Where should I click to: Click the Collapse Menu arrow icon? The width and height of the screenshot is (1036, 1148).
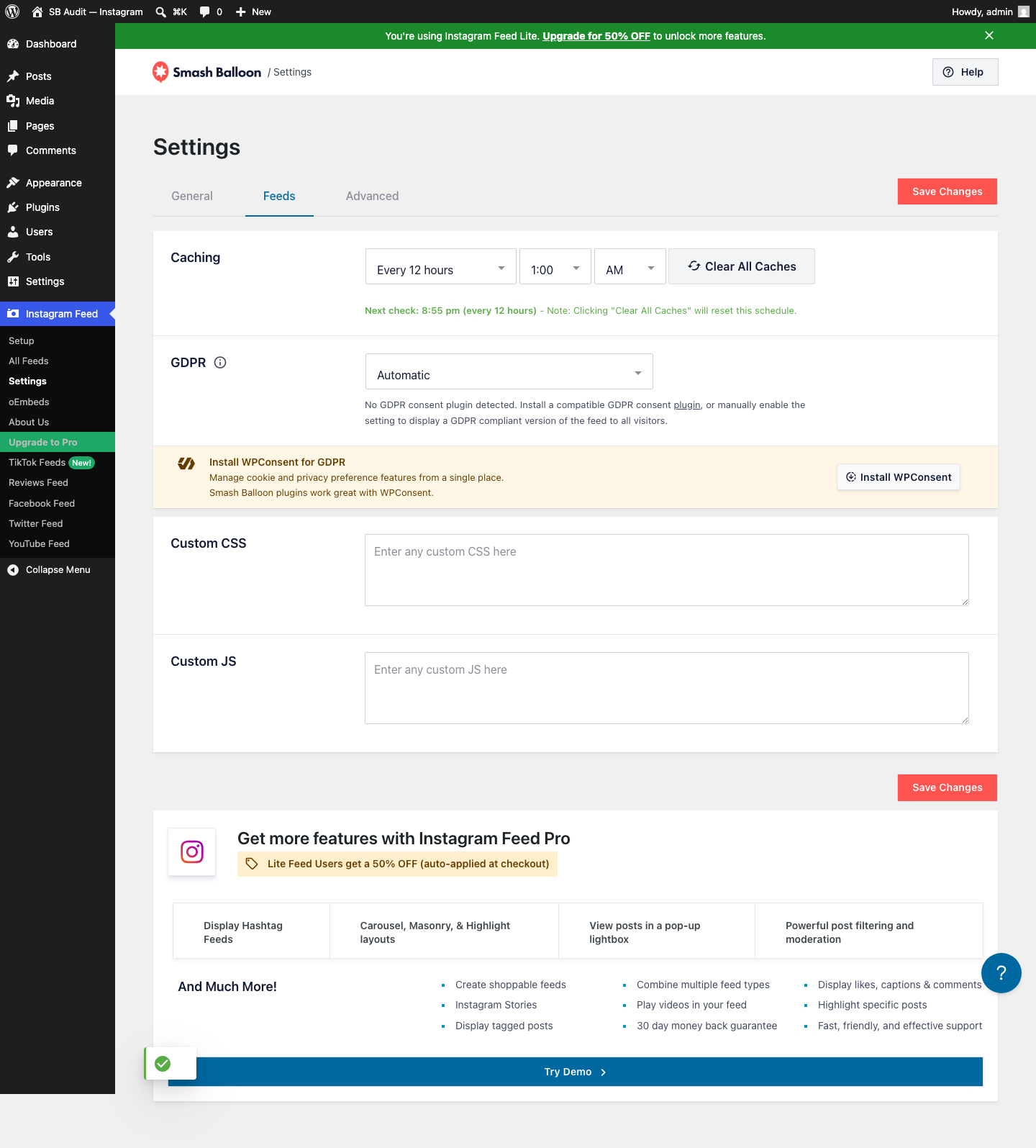[x=13, y=570]
